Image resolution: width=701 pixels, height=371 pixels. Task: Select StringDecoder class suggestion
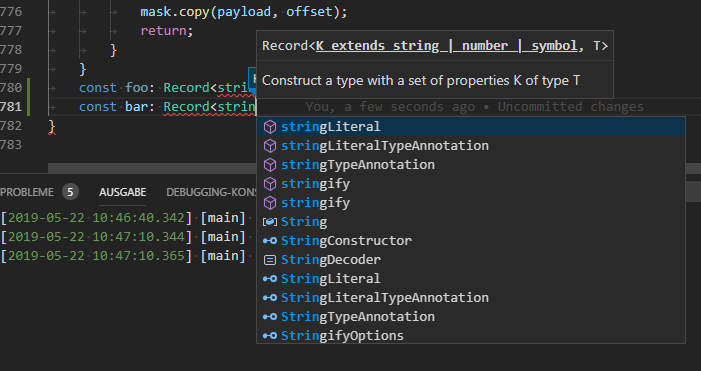coord(471,260)
